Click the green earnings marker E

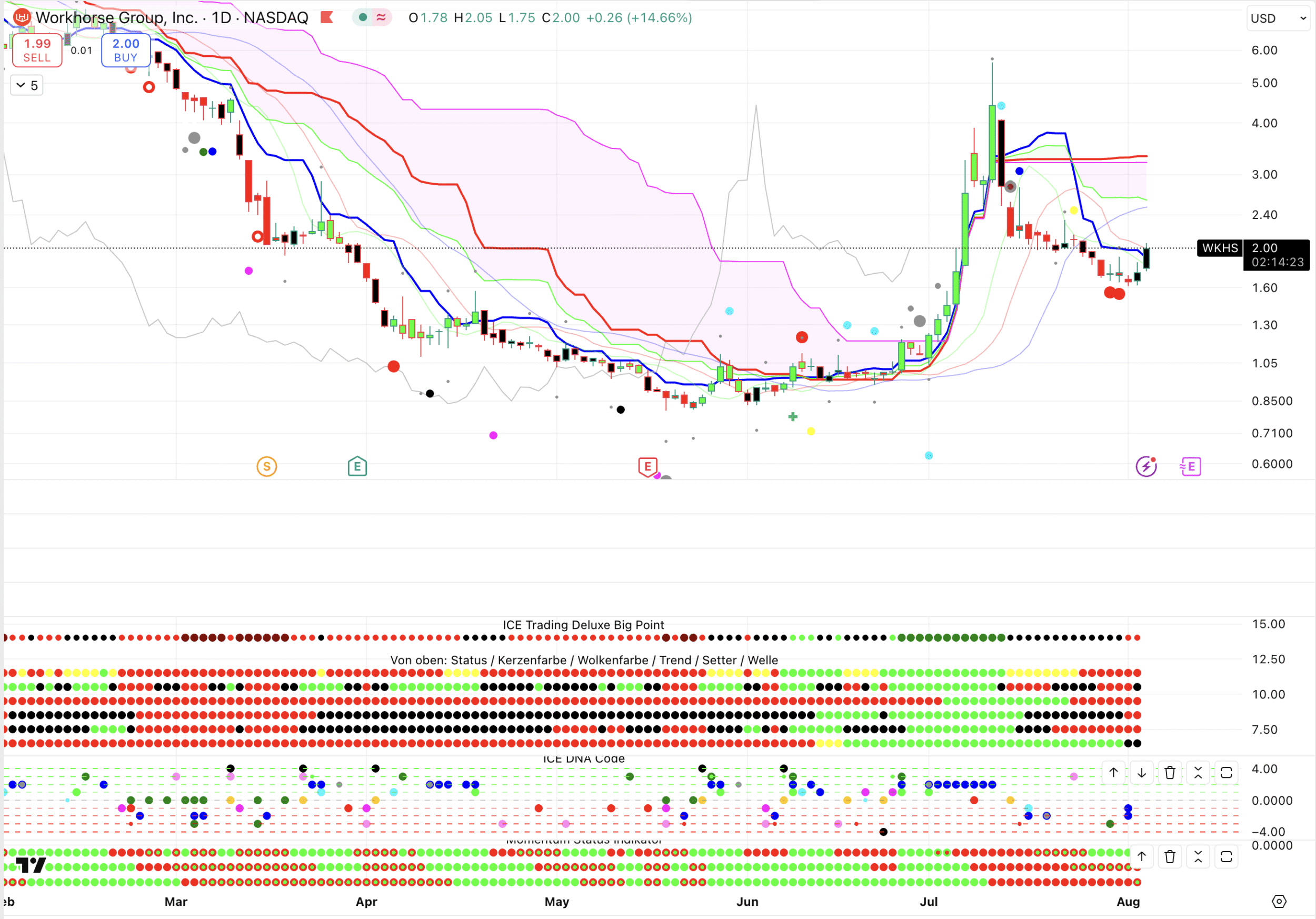(357, 466)
